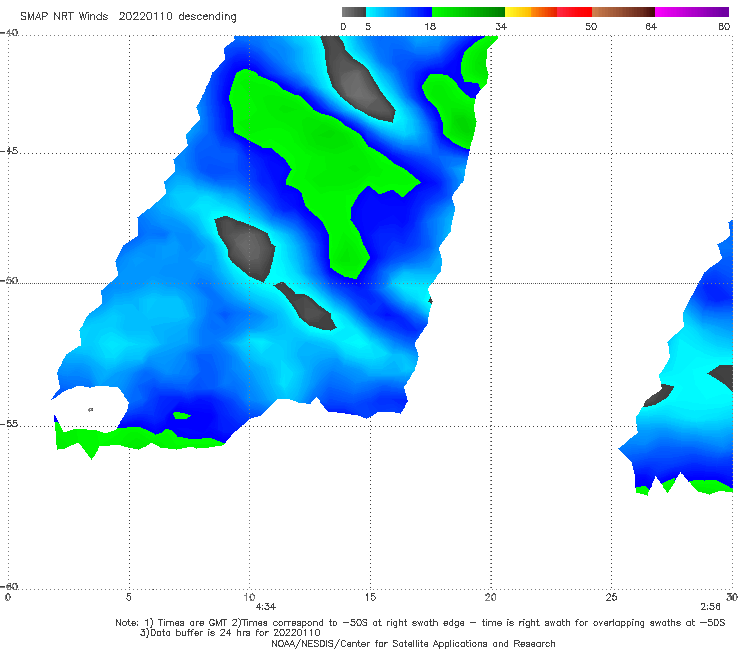Click the "SMAP NRT Winds" title text
Screen dimensions: 740x650
point(64,16)
